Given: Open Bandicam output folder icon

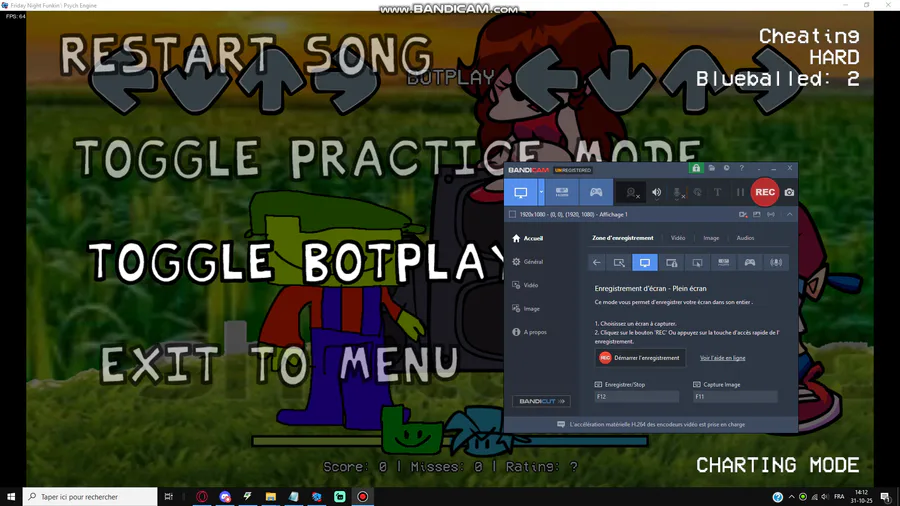Looking at the screenshot, I should pos(712,168).
